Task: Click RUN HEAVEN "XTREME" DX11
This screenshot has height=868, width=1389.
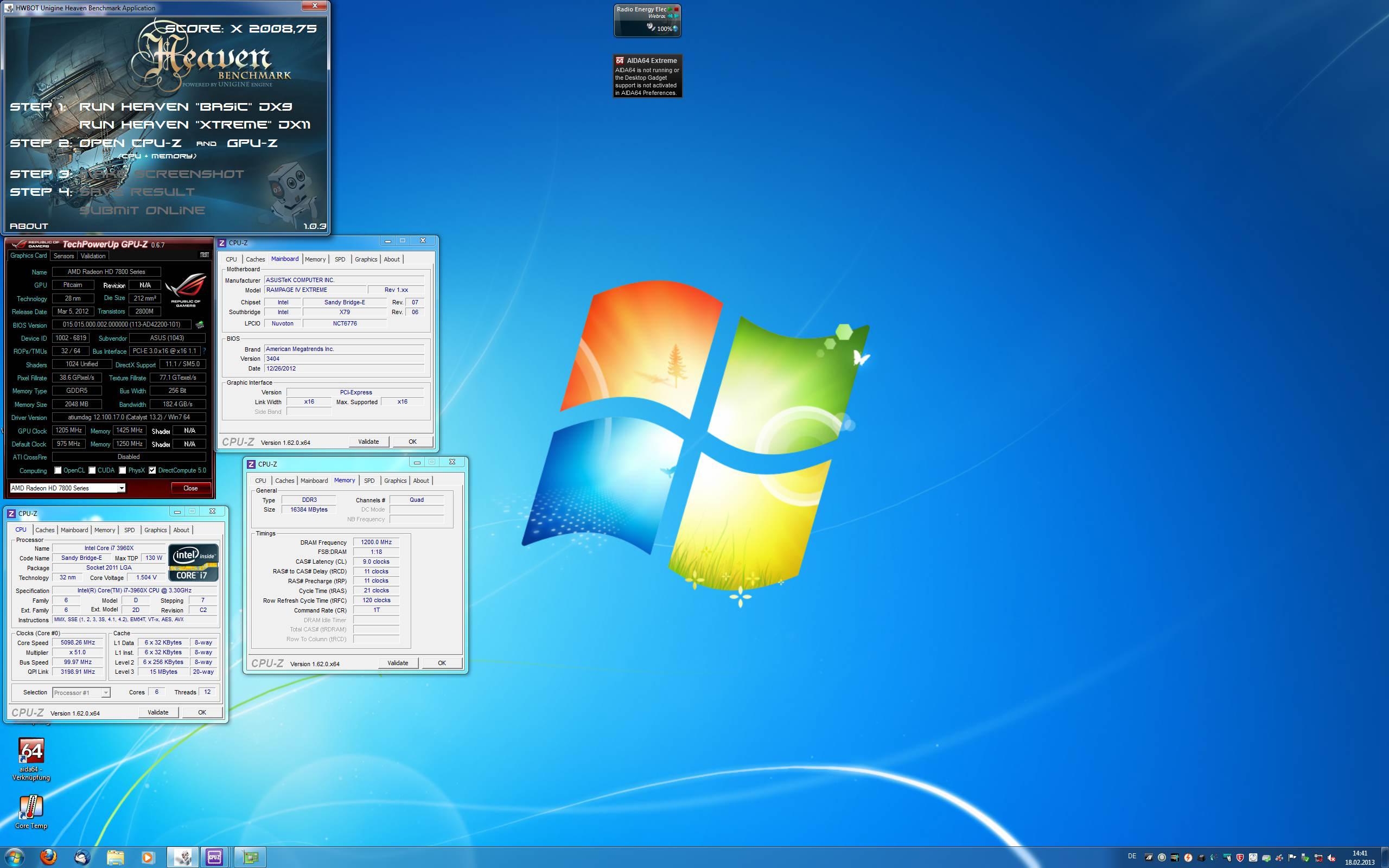Action: coord(195,125)
